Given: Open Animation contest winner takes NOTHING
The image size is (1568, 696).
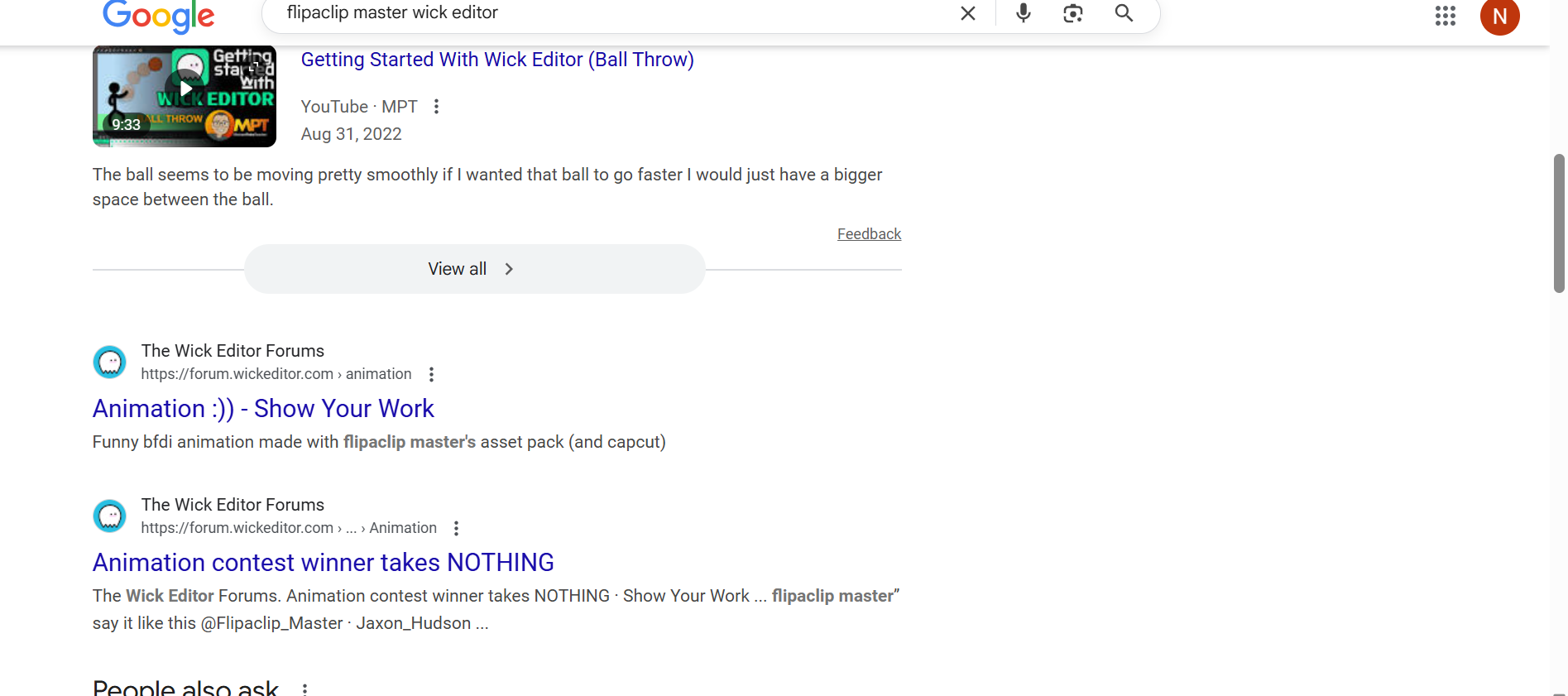Looking at the screenshot, I should tap(324, 563).
